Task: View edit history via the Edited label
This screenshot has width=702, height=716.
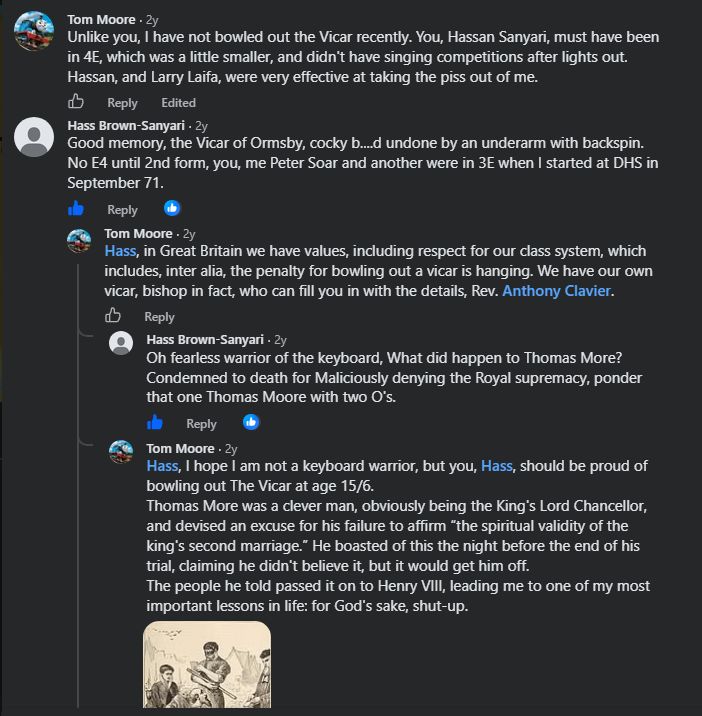Action: click(179, 103)
